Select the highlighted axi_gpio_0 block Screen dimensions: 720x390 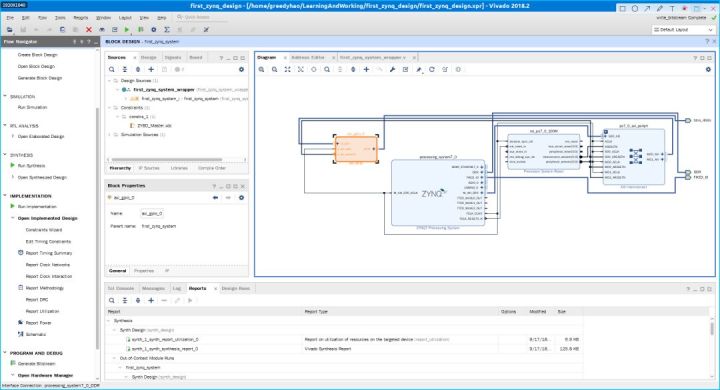click(x=356, y=149)
